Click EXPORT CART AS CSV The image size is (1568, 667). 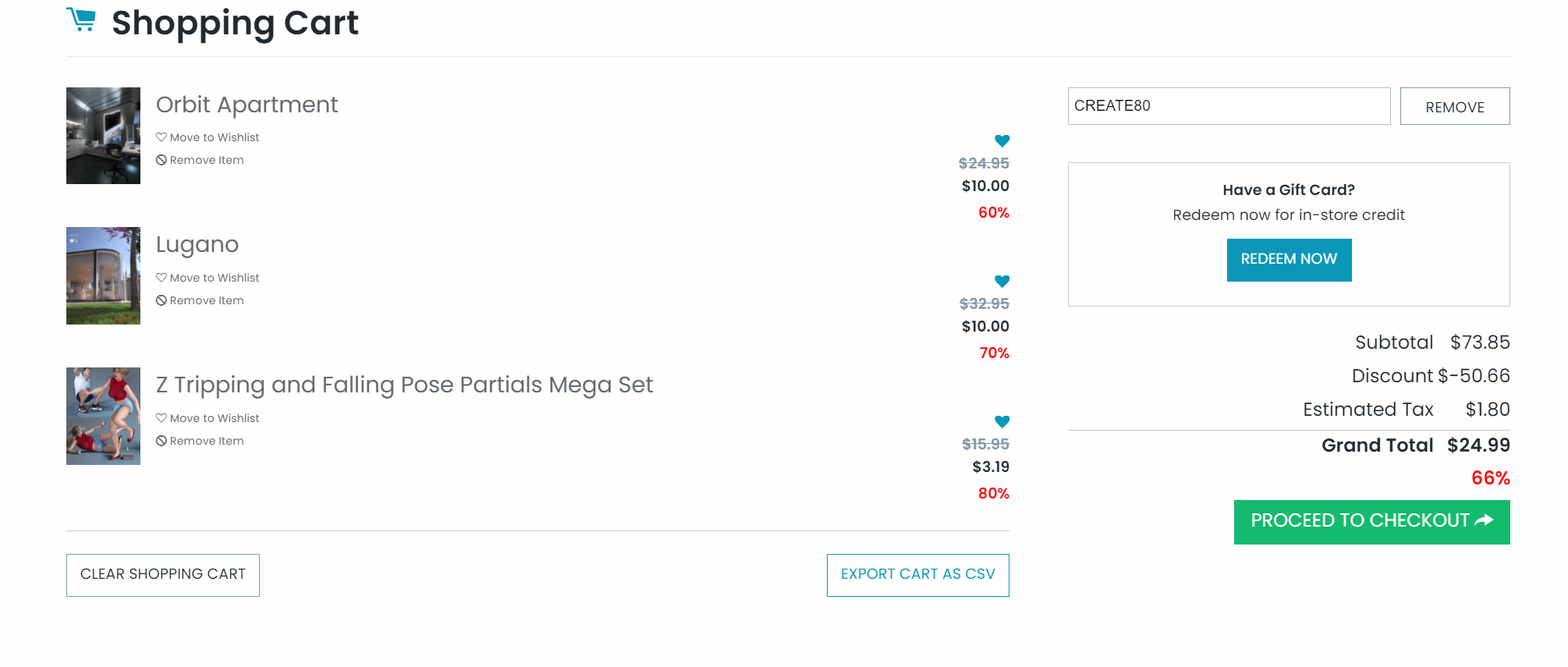tap(917, 575)
